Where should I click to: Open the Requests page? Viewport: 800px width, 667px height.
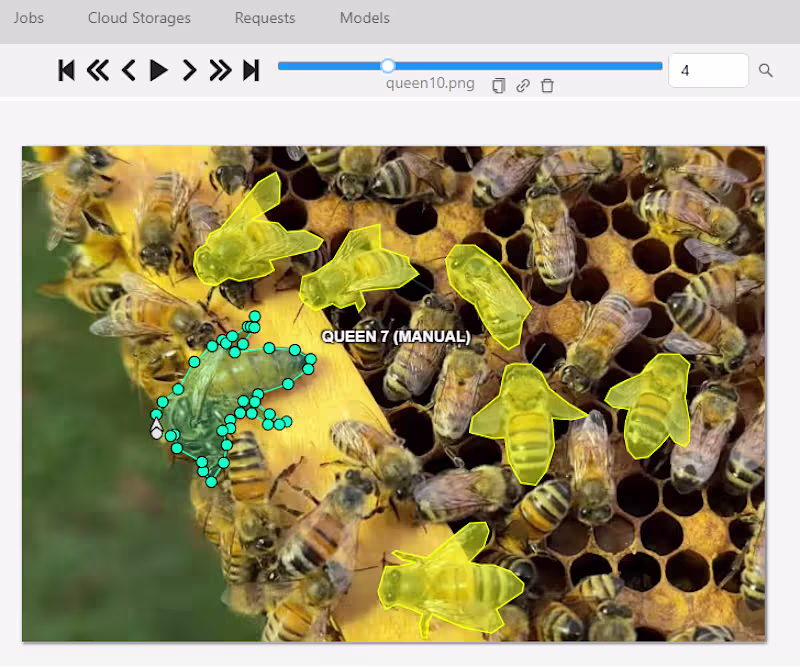coord(264,18)
